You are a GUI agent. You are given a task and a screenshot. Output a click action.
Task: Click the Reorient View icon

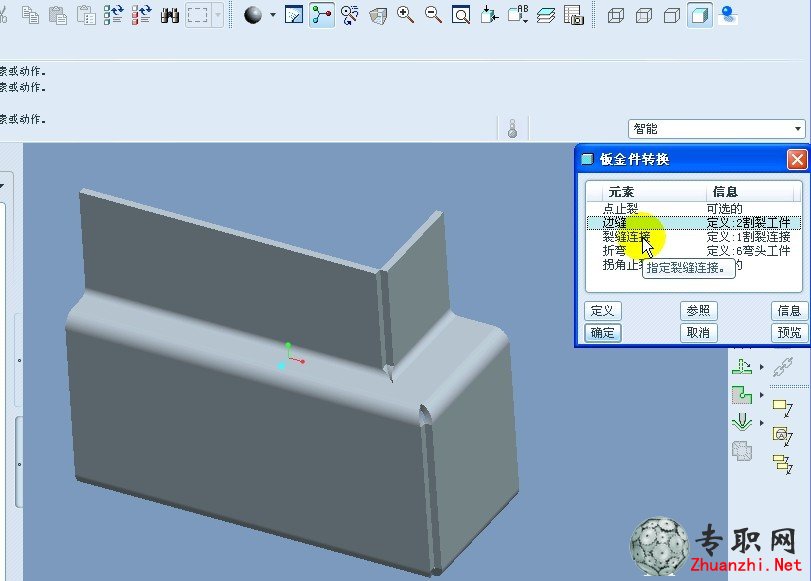tap(489, 15)
